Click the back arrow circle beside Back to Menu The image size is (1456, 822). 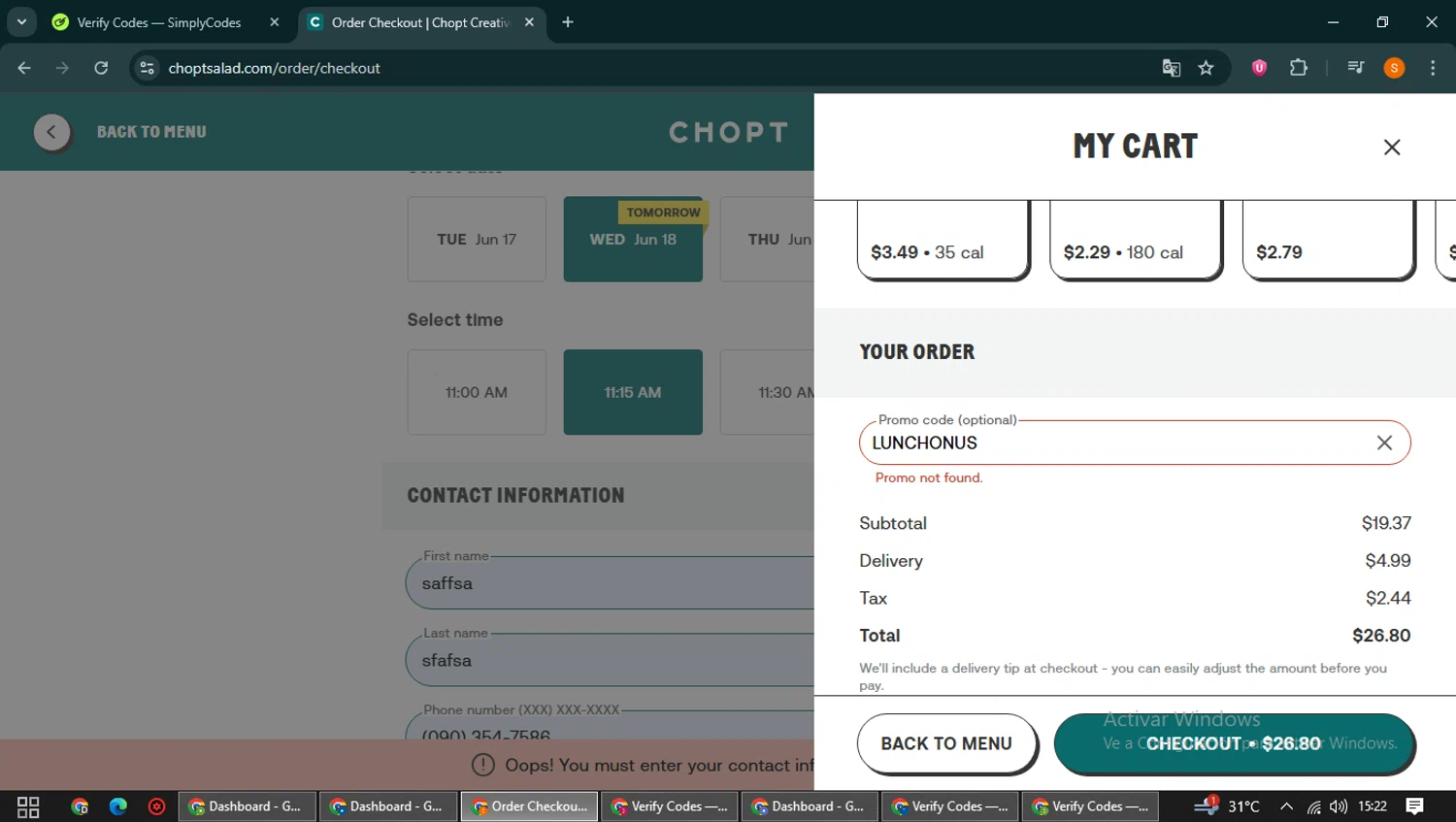(51, 132)
